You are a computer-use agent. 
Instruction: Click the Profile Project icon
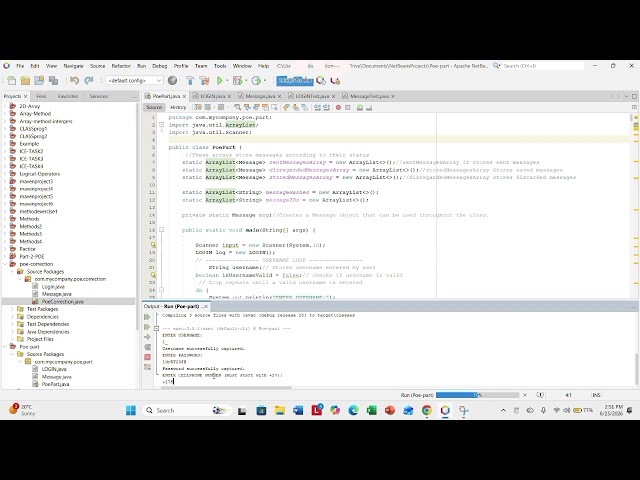pyautogui.click(x=256, y=80)
